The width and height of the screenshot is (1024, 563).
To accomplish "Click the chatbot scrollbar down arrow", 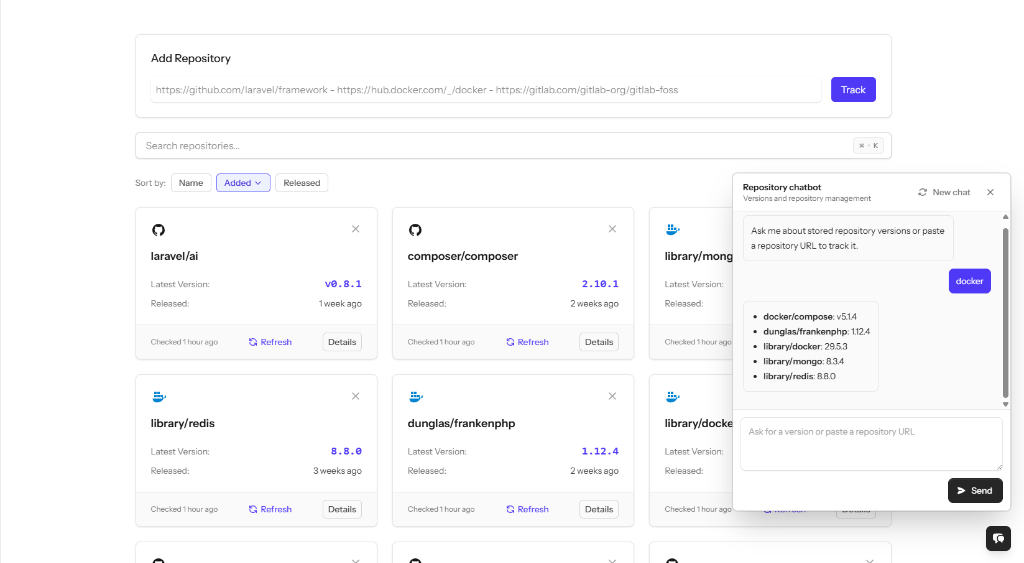I will click(1005, 404).
